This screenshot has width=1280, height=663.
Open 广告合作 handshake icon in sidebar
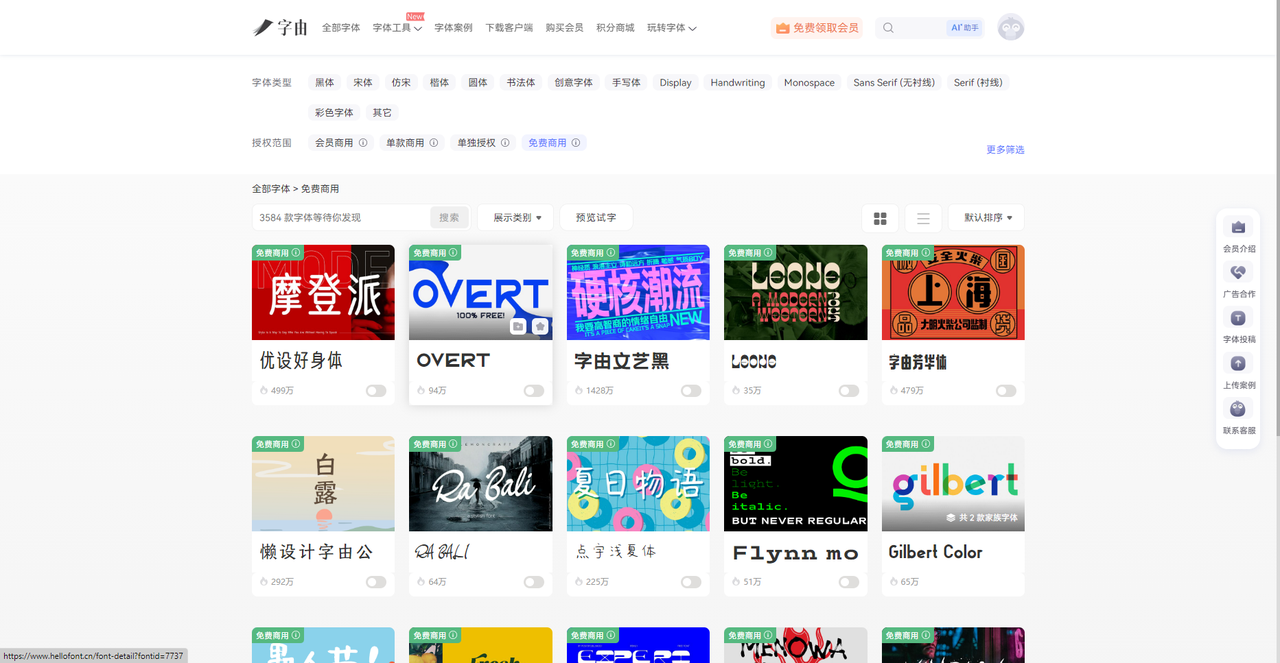(1238, 273)
